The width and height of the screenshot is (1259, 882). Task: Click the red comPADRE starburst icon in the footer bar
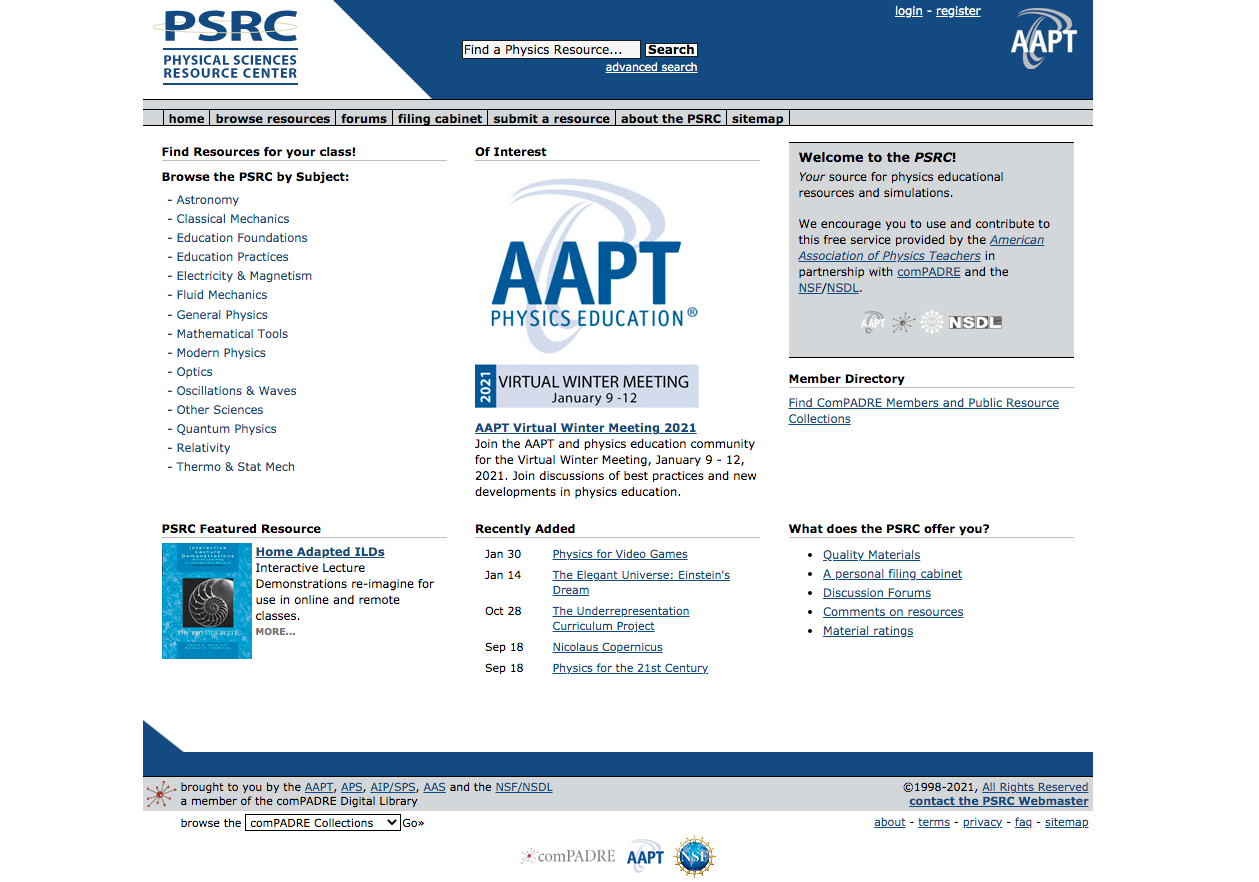[161, 794]
